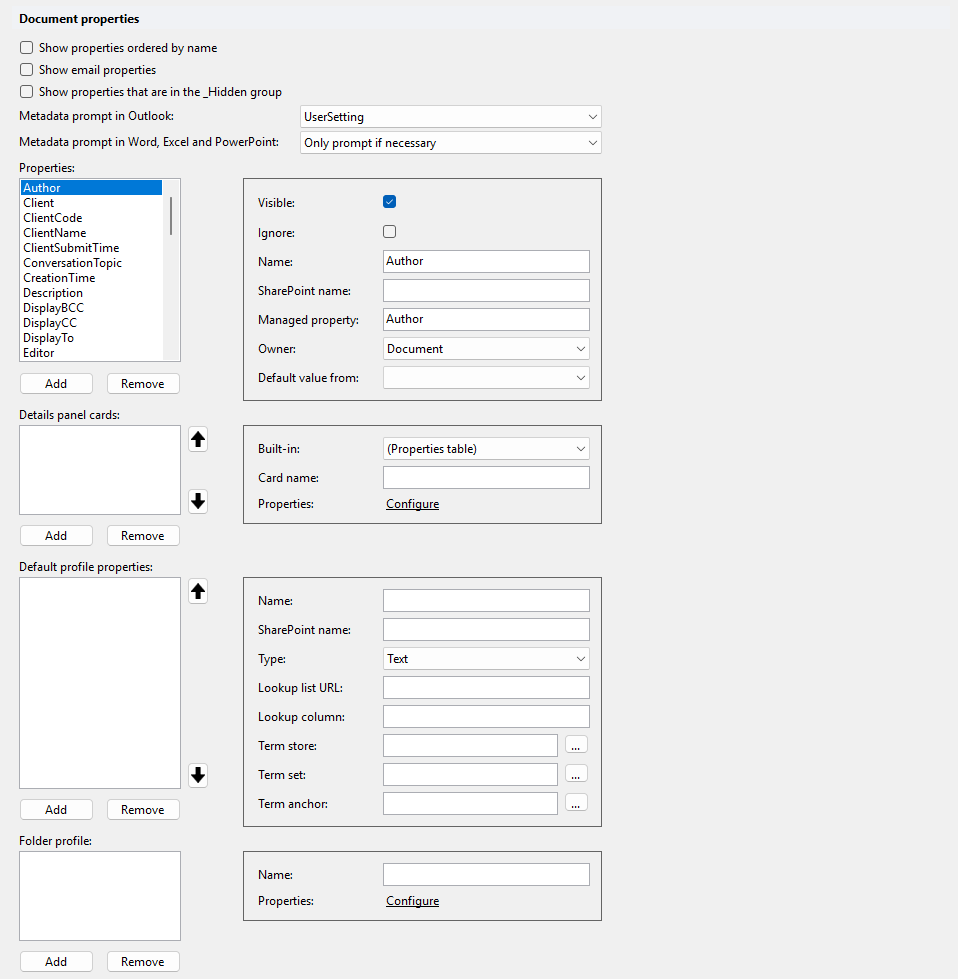Select Client in Properties list
This screenshot has width=958, height=979.
coord(91,203)
